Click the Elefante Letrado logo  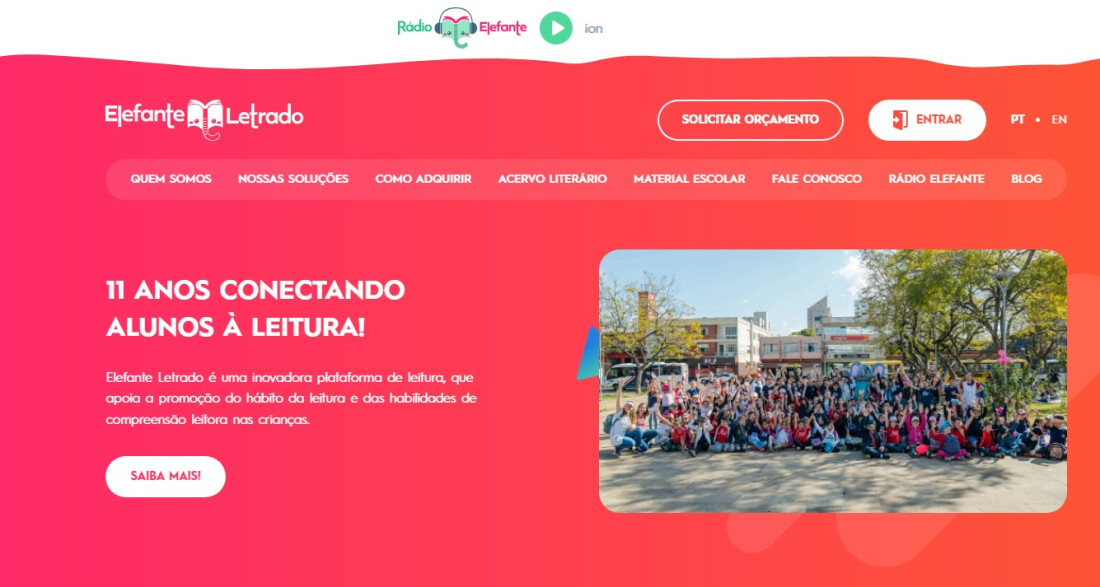204,119
